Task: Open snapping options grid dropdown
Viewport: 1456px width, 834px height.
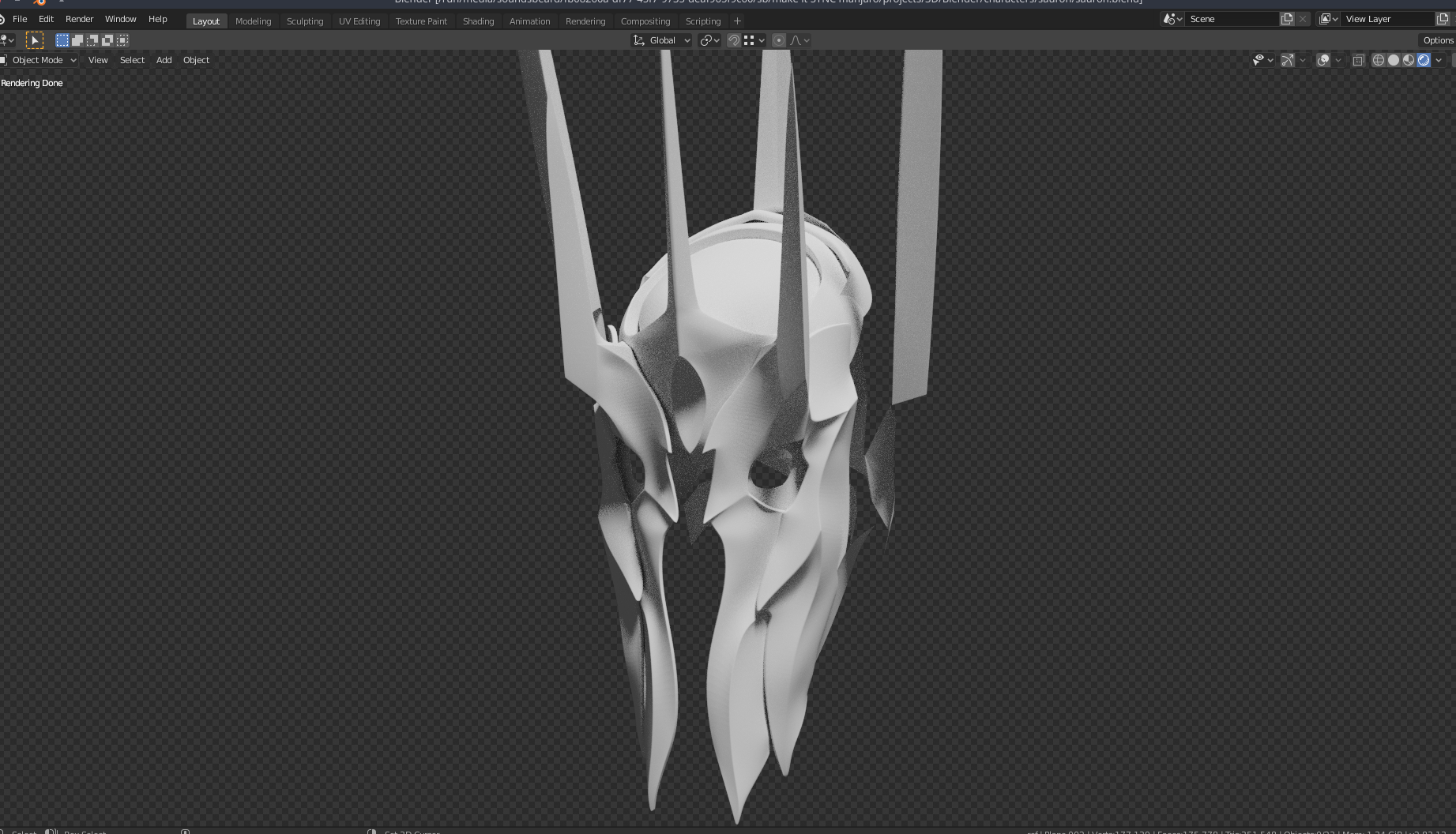Action: pos(754,40)
